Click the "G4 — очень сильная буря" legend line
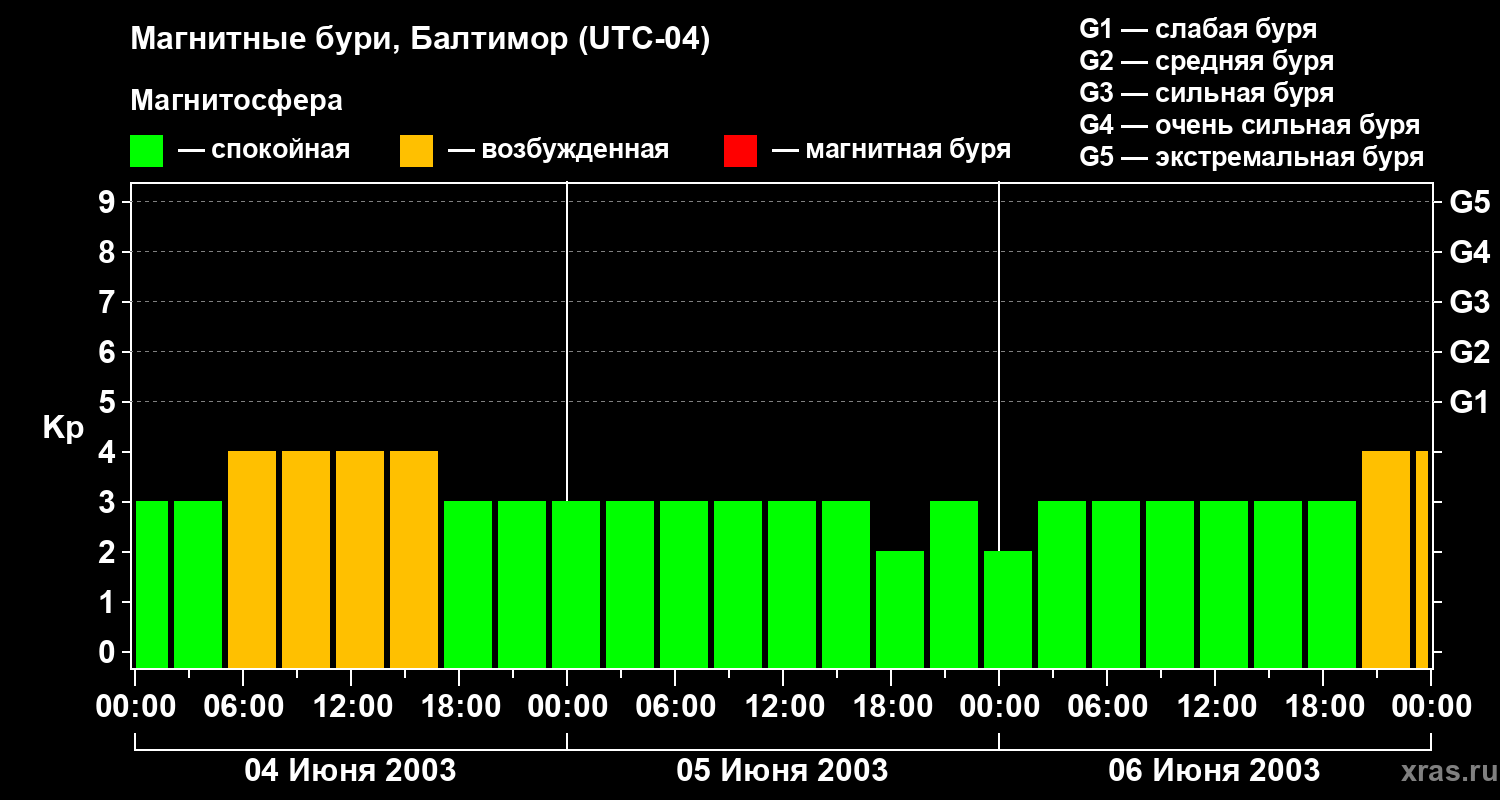Image resolution: width=1500 pixels, height=800 pixels. [x=1249, y=125]
